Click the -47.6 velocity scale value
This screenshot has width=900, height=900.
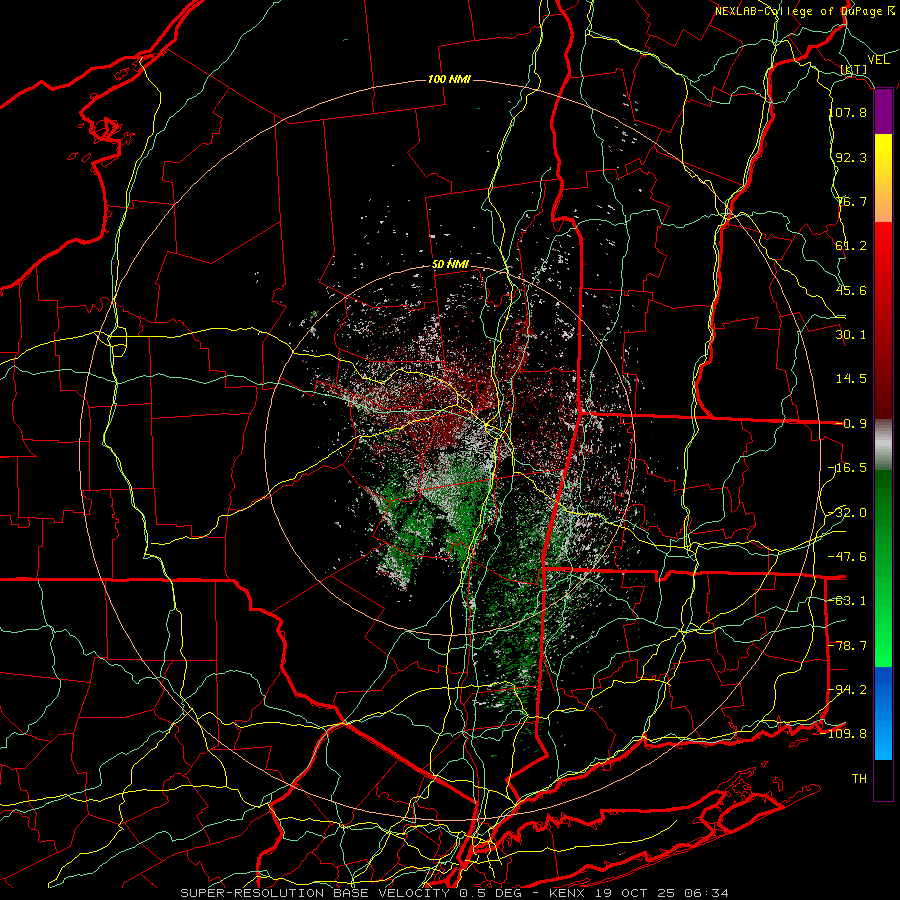(x=848, y=557)
